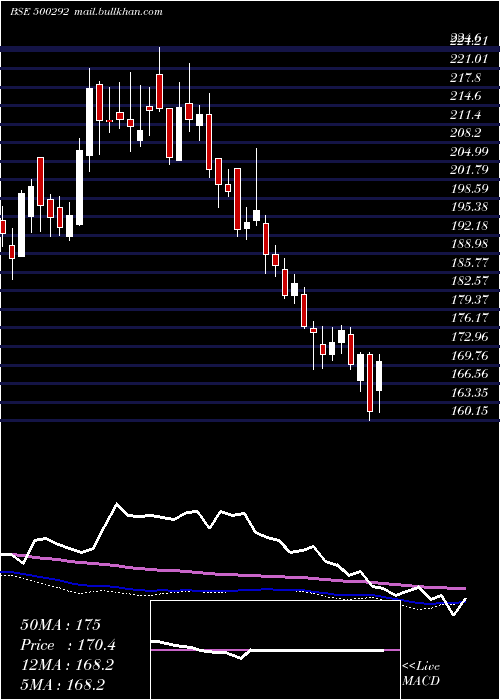Select the 179.37 price axis label
Viewport: 500px width, 700px height.
(x=469, y=300)
